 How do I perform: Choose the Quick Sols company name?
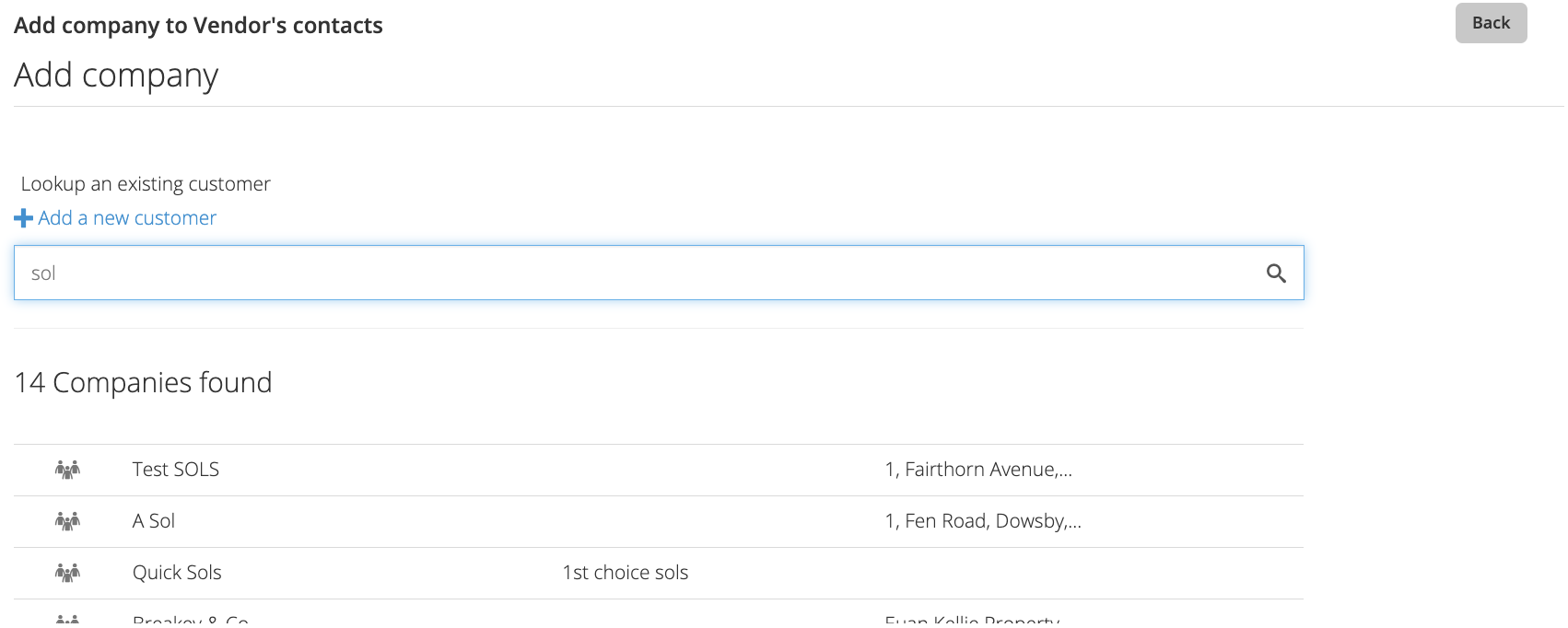[177, 573]
